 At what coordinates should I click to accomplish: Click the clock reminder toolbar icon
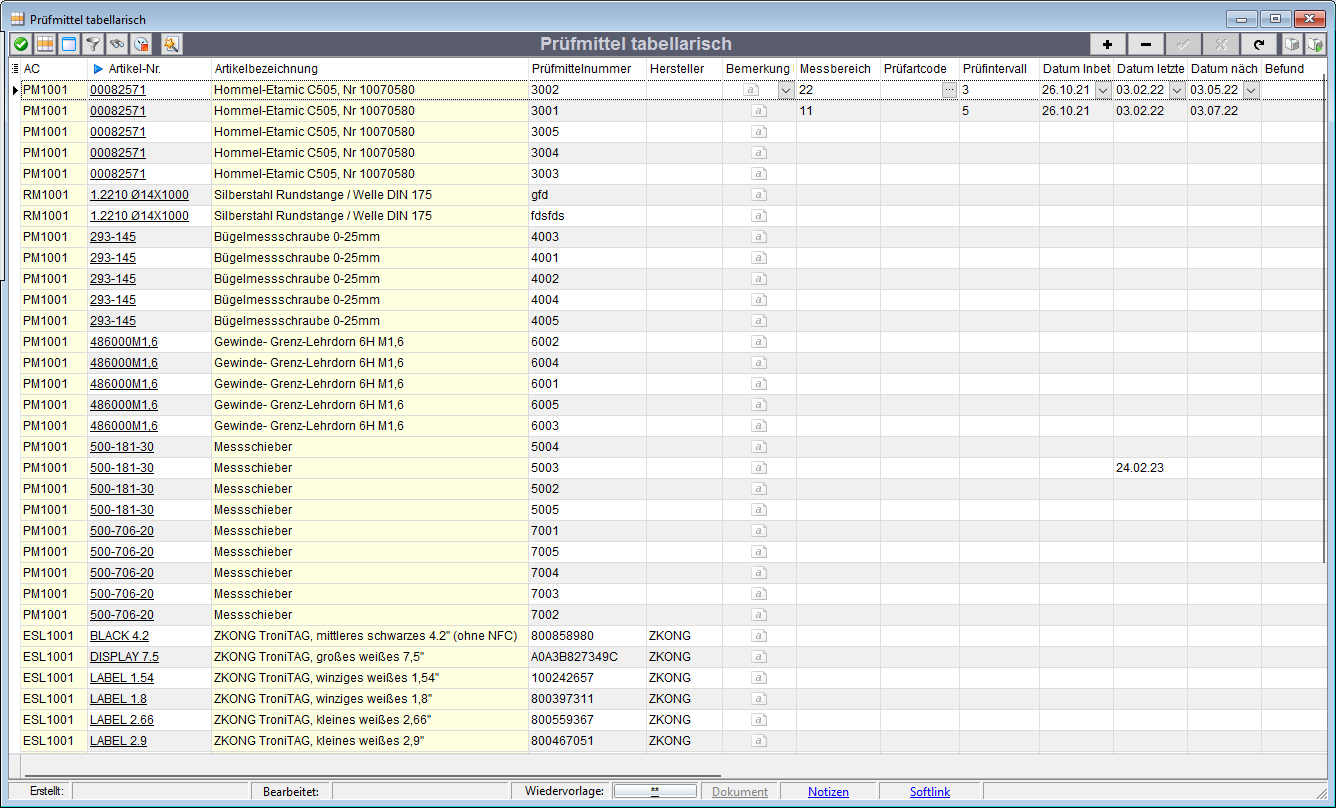tap(141, 44)
